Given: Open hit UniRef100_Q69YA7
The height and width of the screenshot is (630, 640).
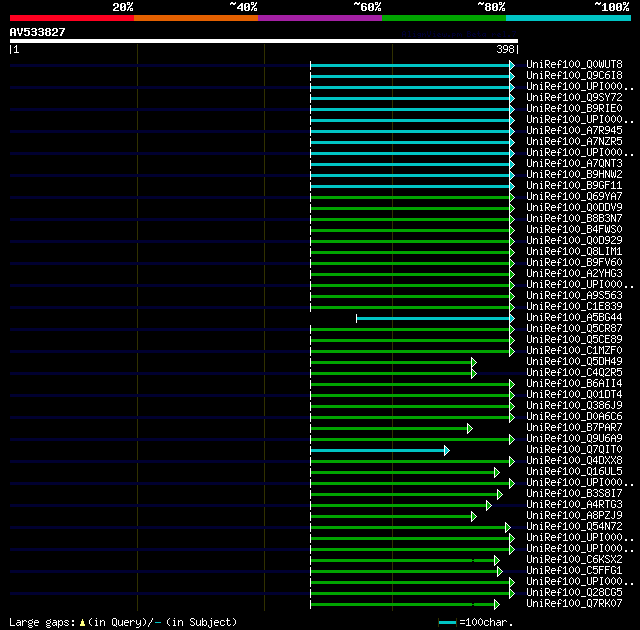Looking at the screenshot, I should (574, 197).
